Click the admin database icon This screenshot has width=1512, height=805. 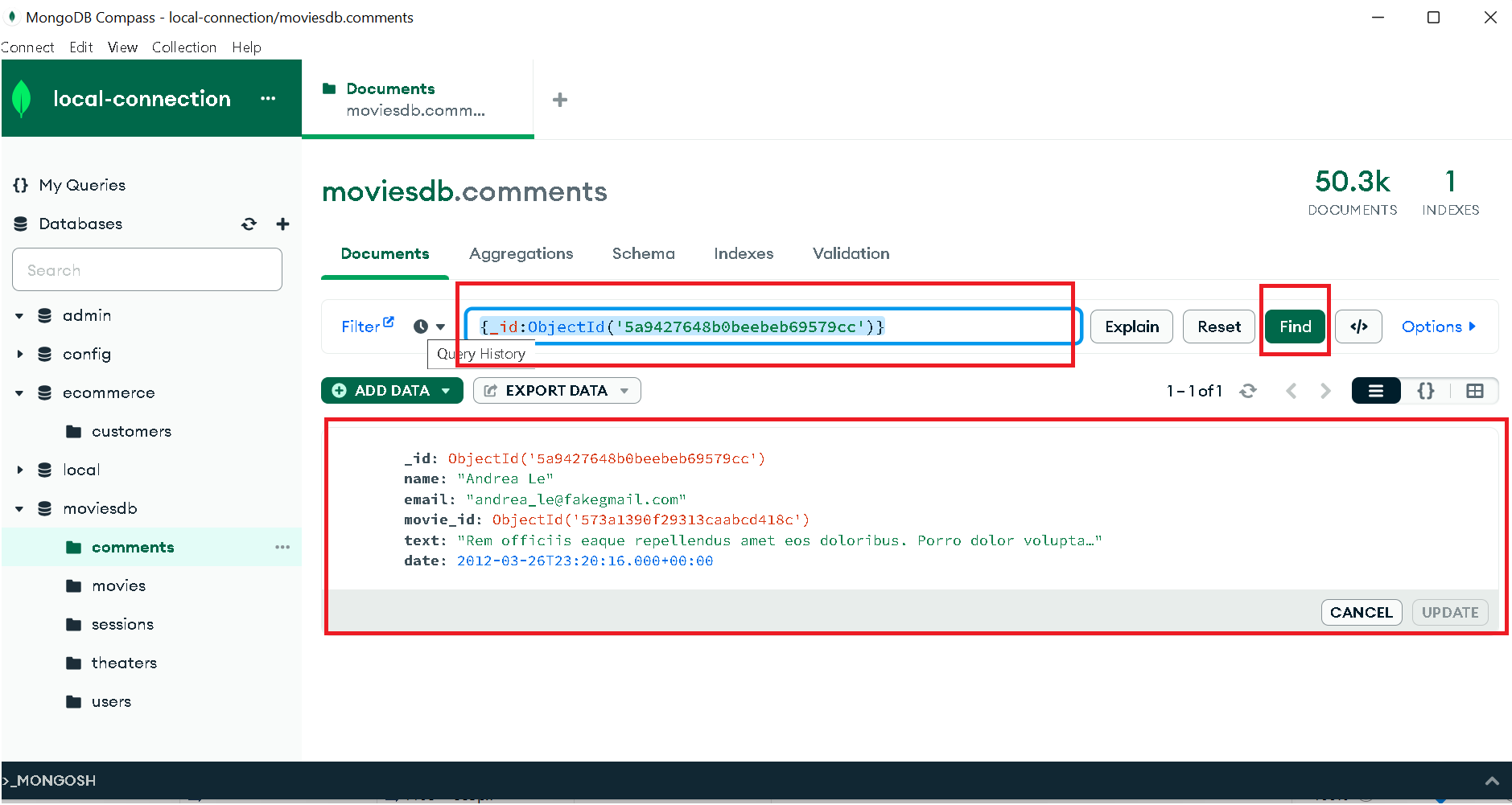pyautogui.click(x=45, y=315)
